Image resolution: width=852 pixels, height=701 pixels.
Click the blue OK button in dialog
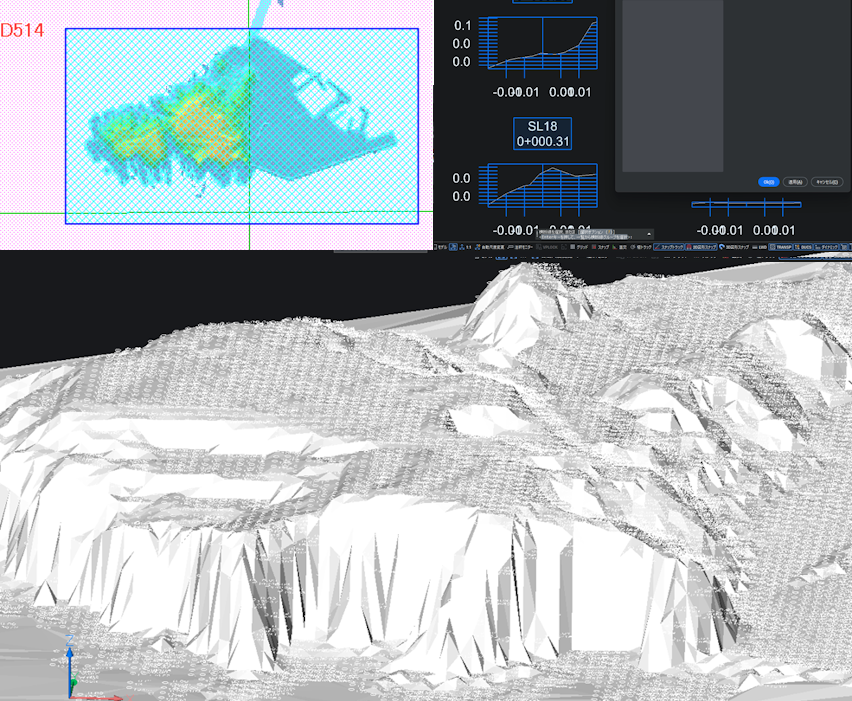(x=768, y=182)
